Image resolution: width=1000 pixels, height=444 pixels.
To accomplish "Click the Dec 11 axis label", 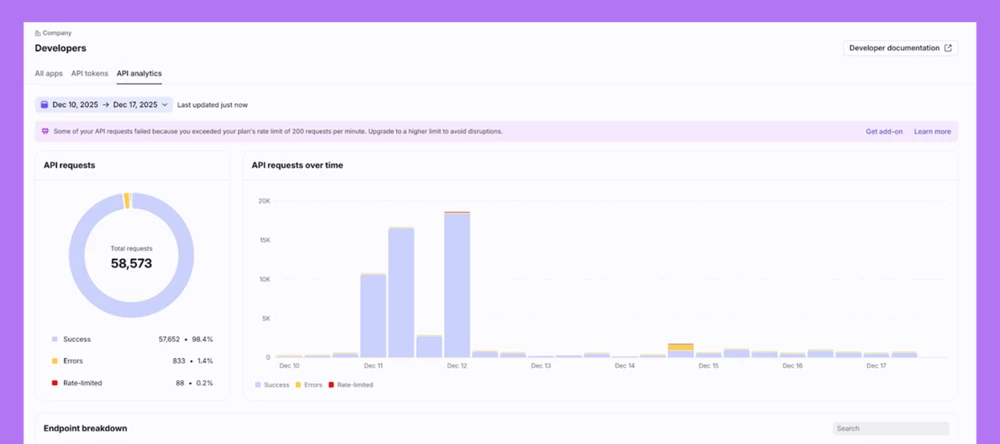I will point(373,366).
